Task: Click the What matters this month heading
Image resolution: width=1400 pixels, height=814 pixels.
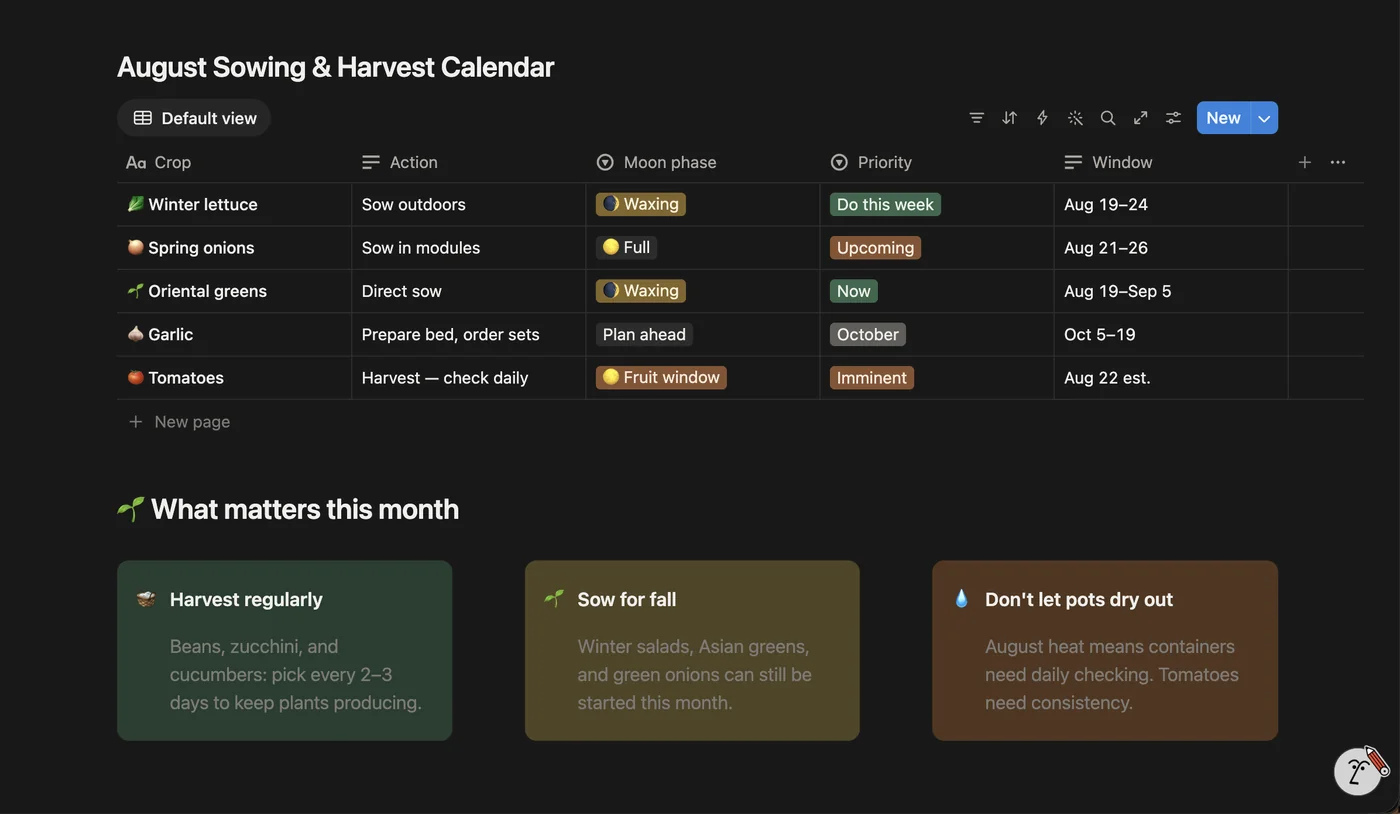Action: (x=305, y=509)
